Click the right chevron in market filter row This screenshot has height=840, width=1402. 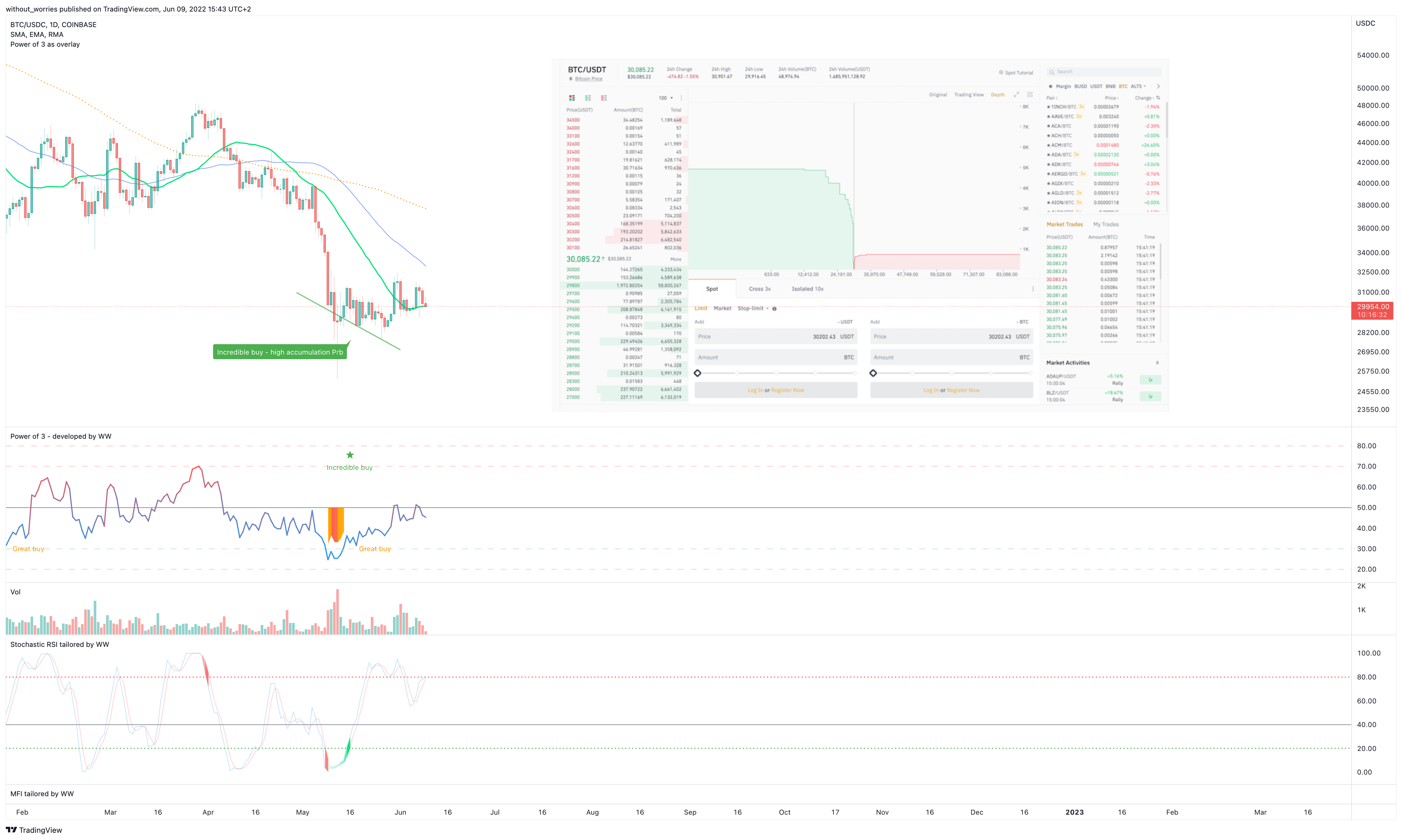1158,86
